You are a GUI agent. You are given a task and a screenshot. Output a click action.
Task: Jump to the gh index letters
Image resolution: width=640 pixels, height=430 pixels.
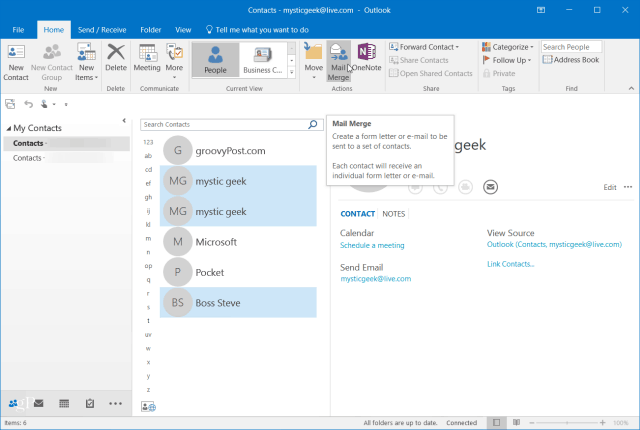point(148,197)
